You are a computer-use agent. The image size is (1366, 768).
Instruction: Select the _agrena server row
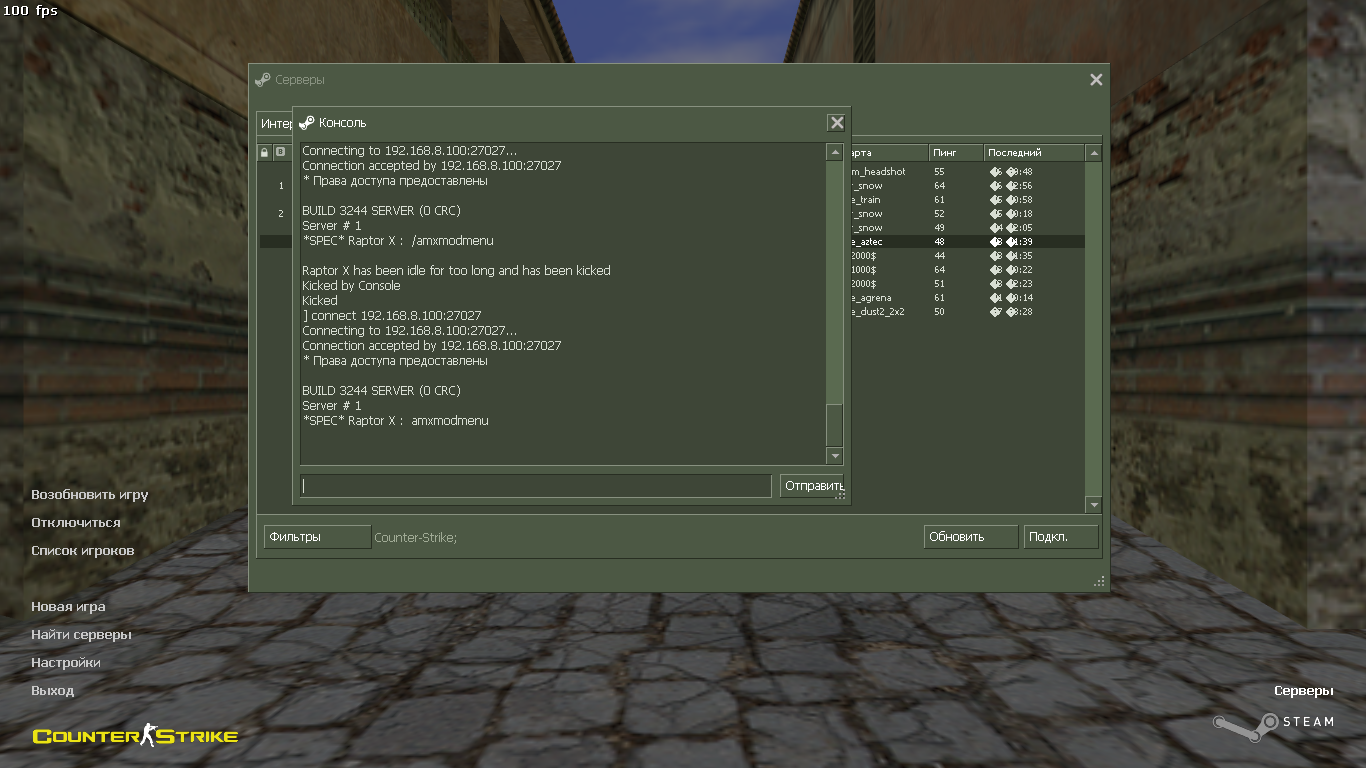pyautogui.click(x=968, y=298)
